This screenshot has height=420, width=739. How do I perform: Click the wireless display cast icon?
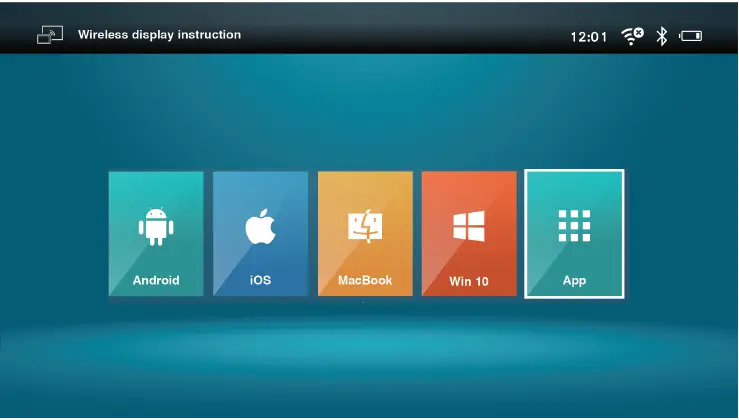[50, 35]
